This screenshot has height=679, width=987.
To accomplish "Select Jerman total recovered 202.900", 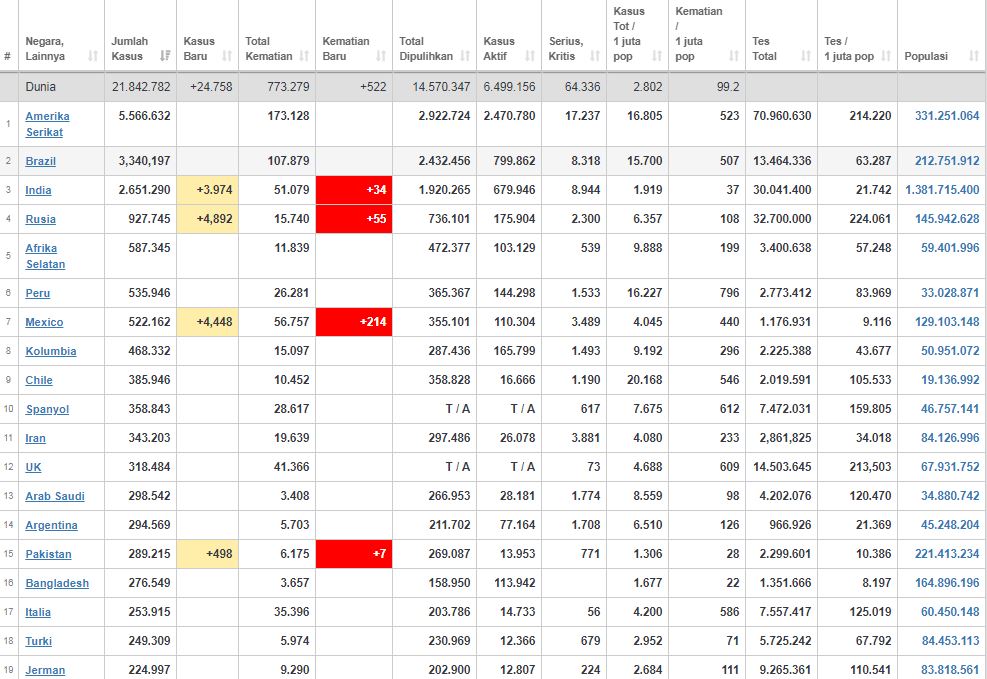I will pyautogui.click(x=449, y=670).
